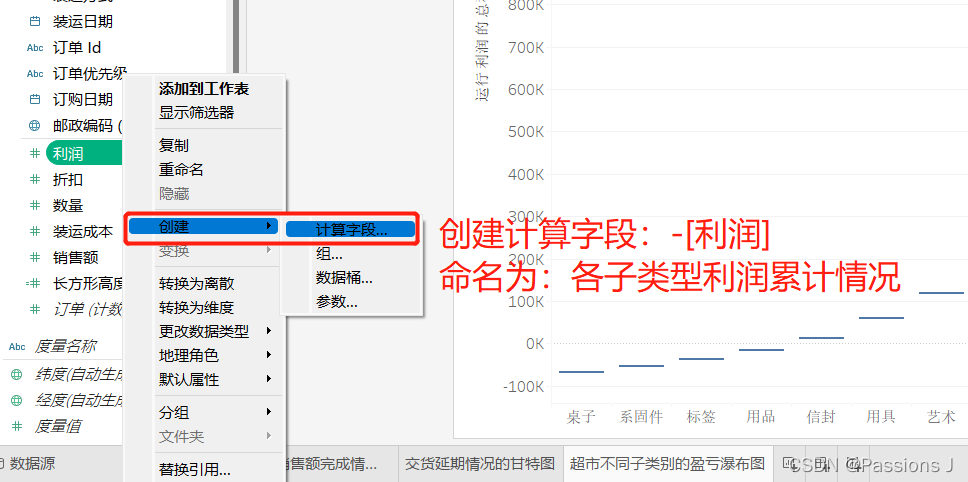Screen dimensions: 968x482
Task: Click the number icon beside 利润
Action: (x=35, y=154)
